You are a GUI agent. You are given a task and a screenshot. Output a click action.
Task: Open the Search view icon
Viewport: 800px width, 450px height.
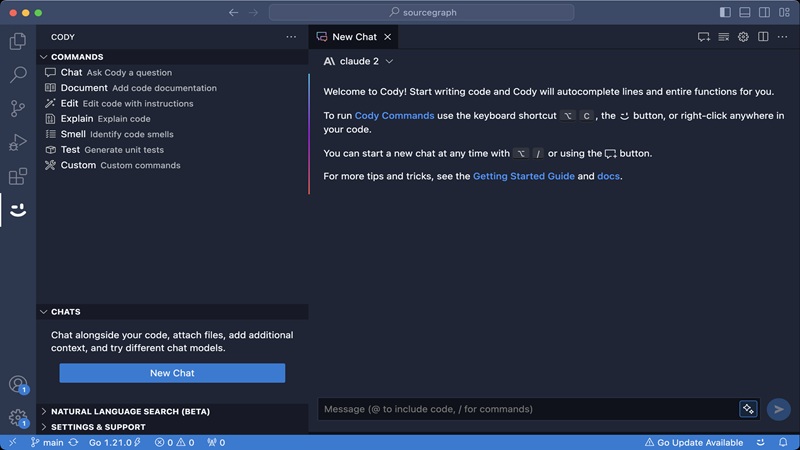click(x=17, y=75)
